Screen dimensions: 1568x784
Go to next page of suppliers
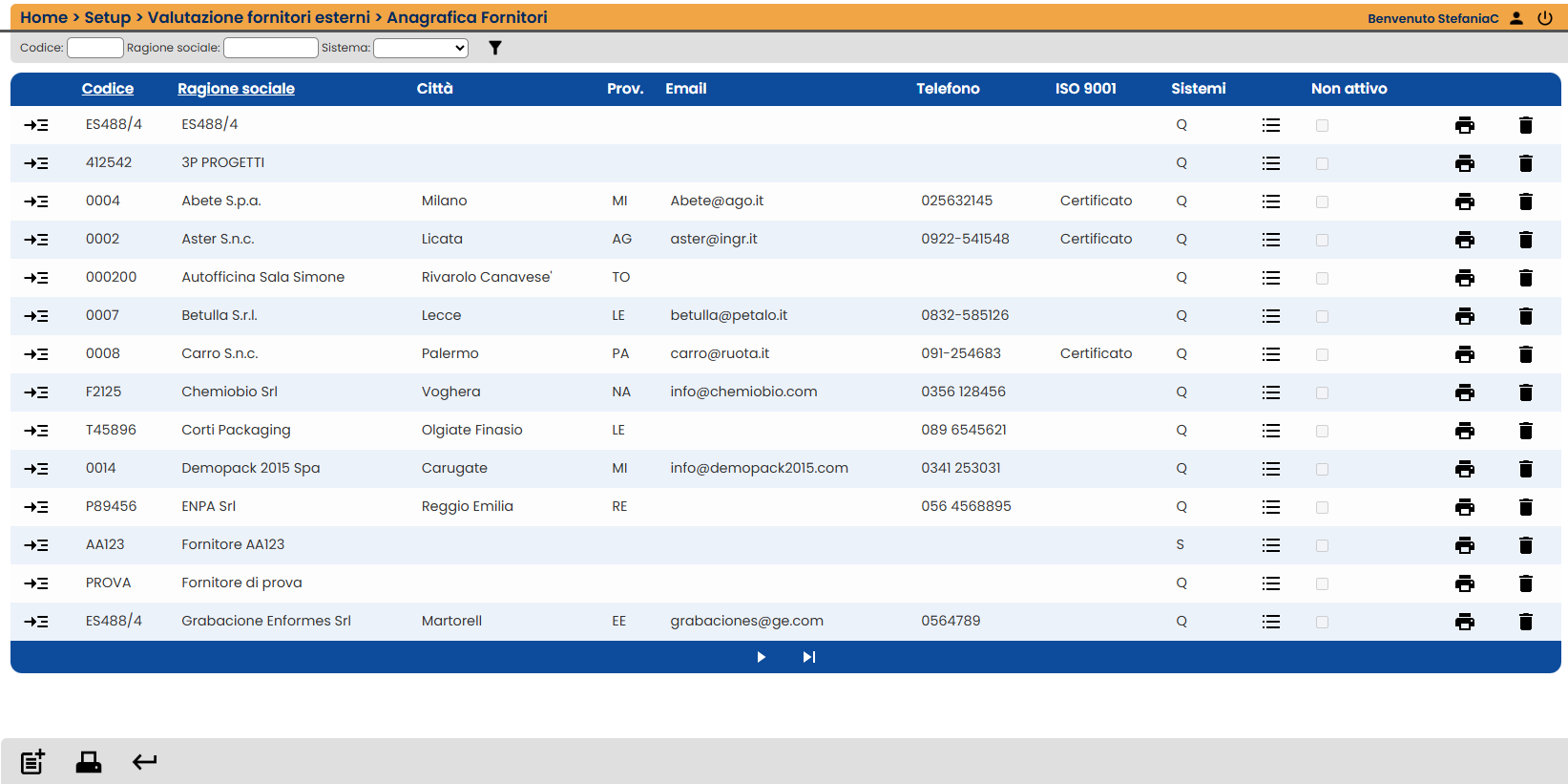[761, 657]
